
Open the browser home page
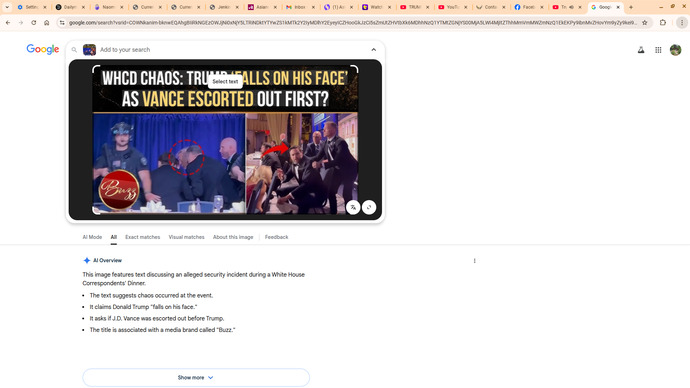[x=46, y=22]
